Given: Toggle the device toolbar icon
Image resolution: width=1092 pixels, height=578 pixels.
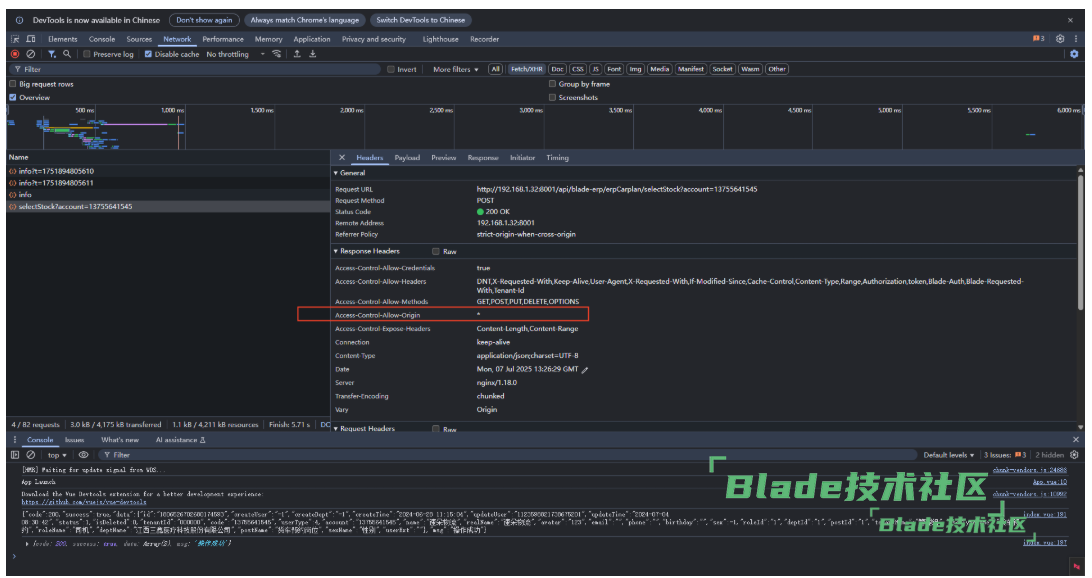Looking at the screenshot, I should click(31, 39).
